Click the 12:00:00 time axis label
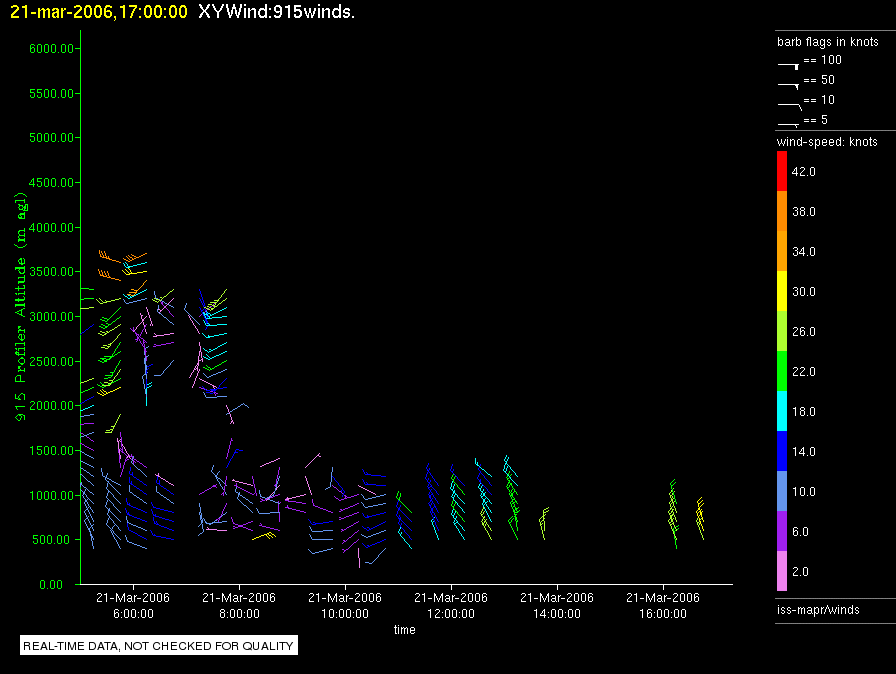This screenshot has width=896, height=674. tap(451, 613)
